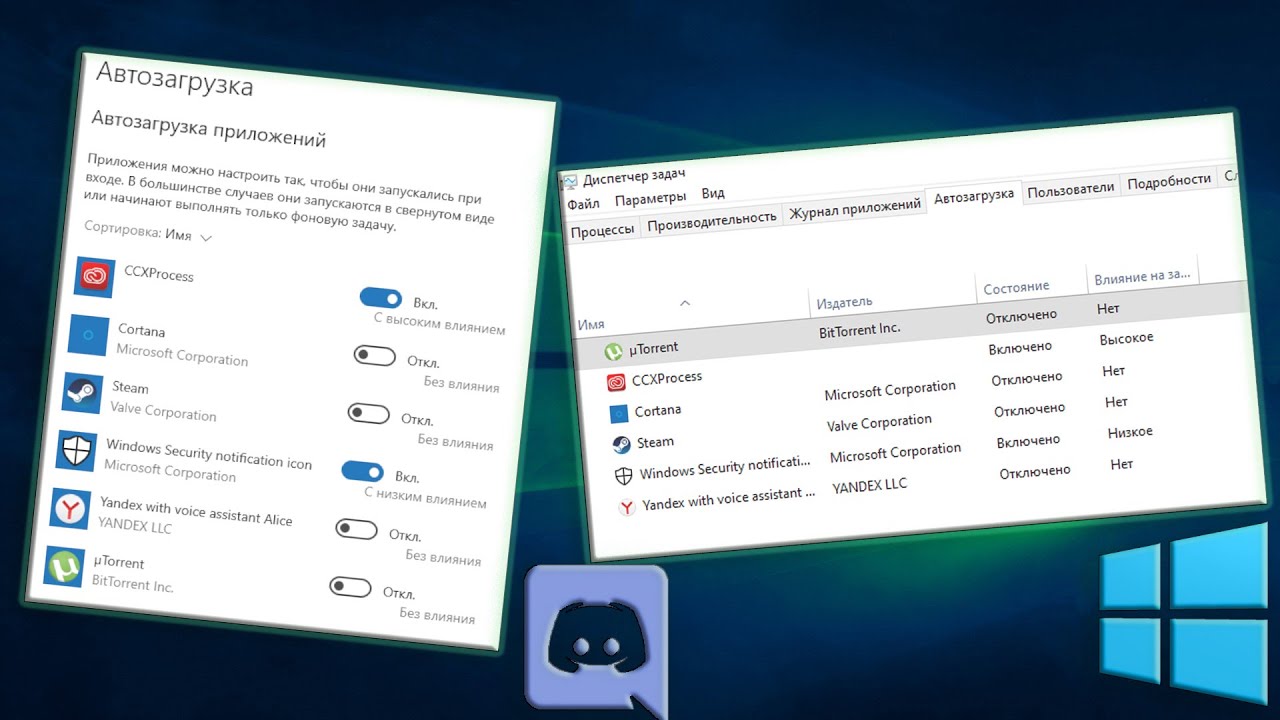The width and height of the screenshot is (1280, 720).
Task: Switch to the Процессы tab
Action: (602, 230)
